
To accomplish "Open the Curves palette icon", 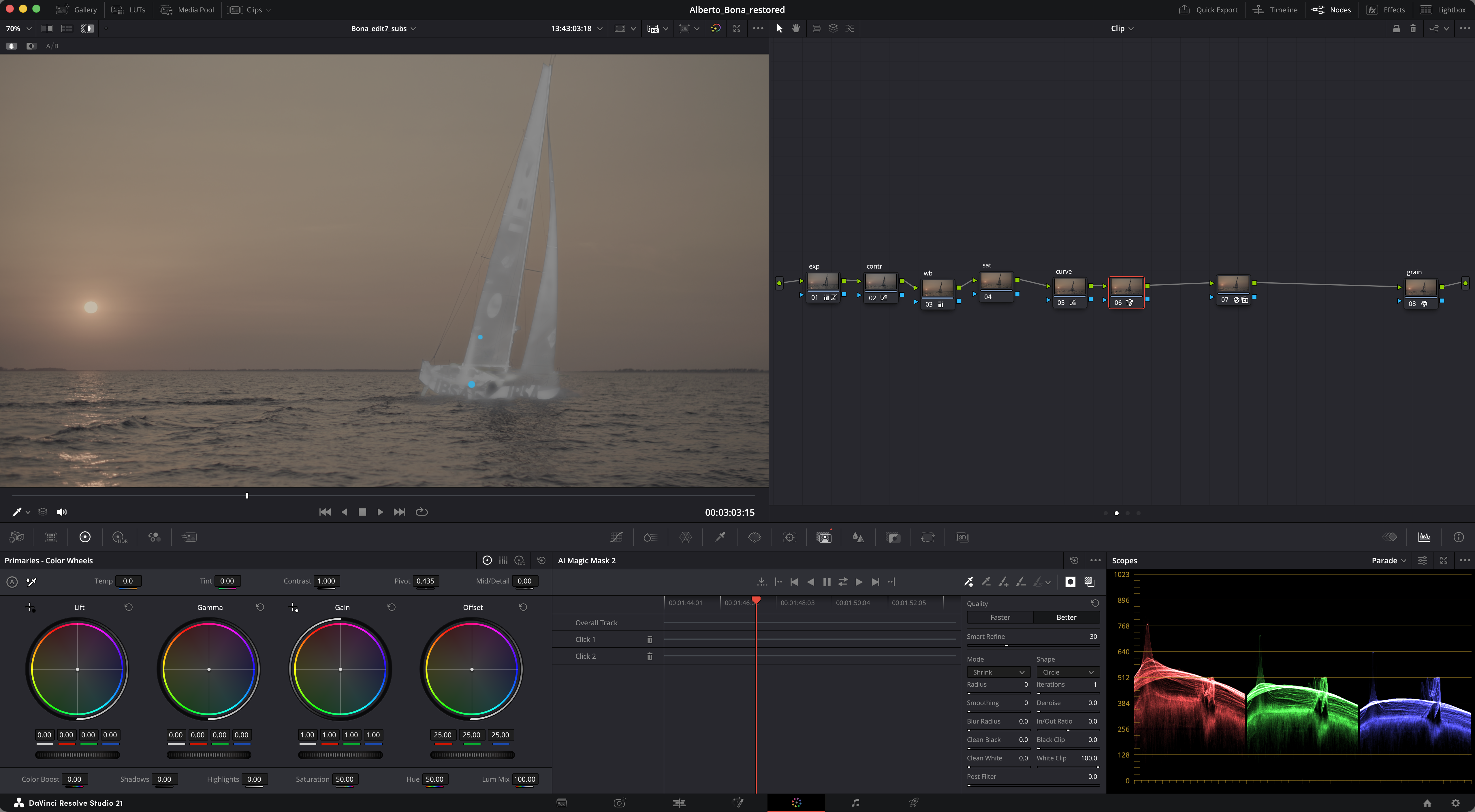I will pyautogui.click(x=616, y=537).
